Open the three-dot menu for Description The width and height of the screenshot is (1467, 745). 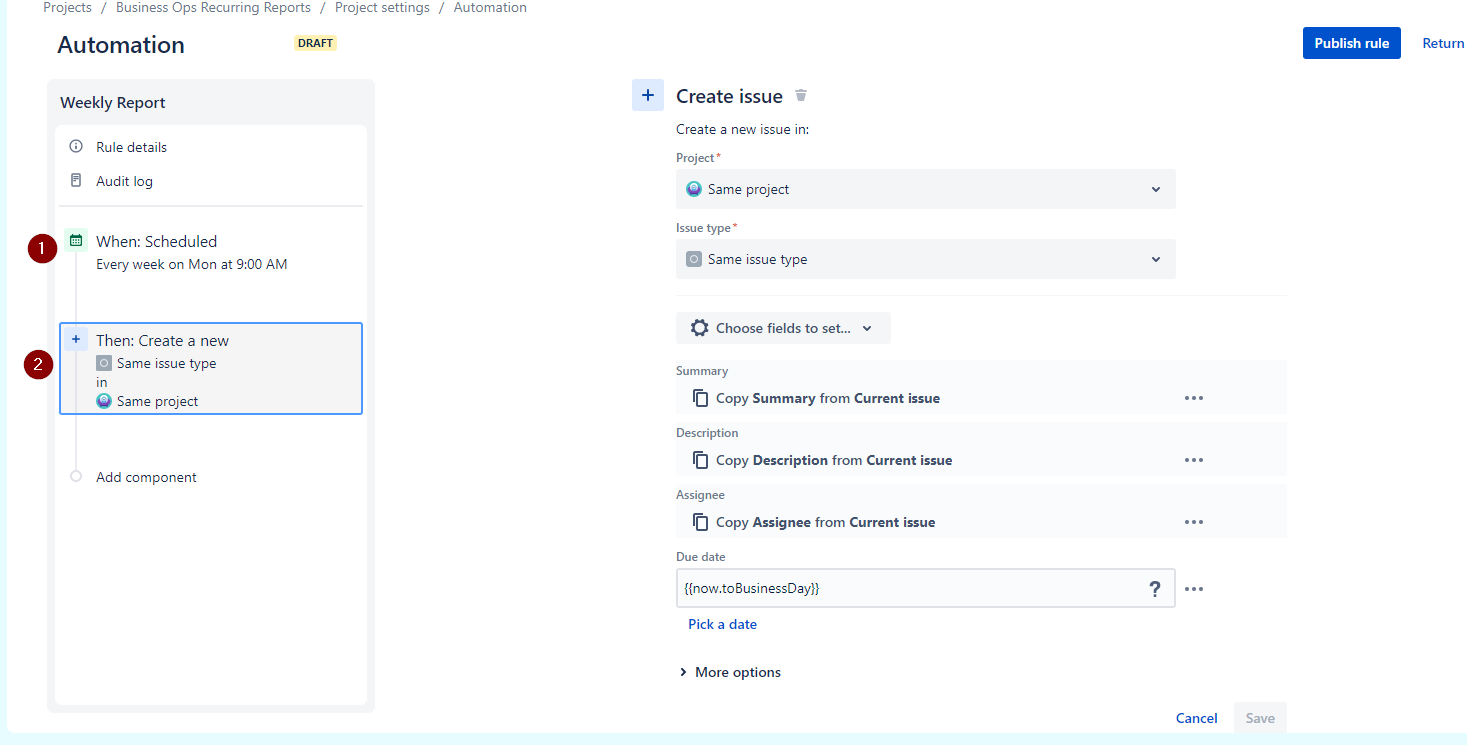(1193, 460)
